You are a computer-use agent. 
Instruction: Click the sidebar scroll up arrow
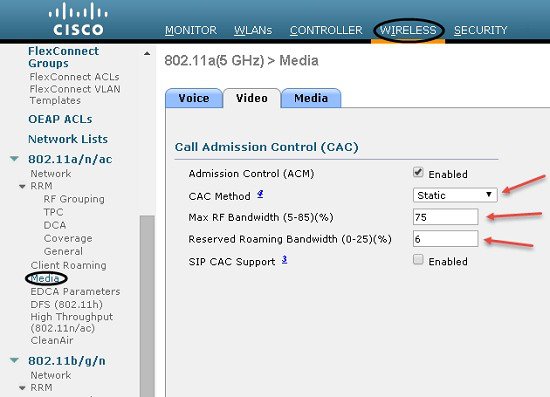[147, 54]
